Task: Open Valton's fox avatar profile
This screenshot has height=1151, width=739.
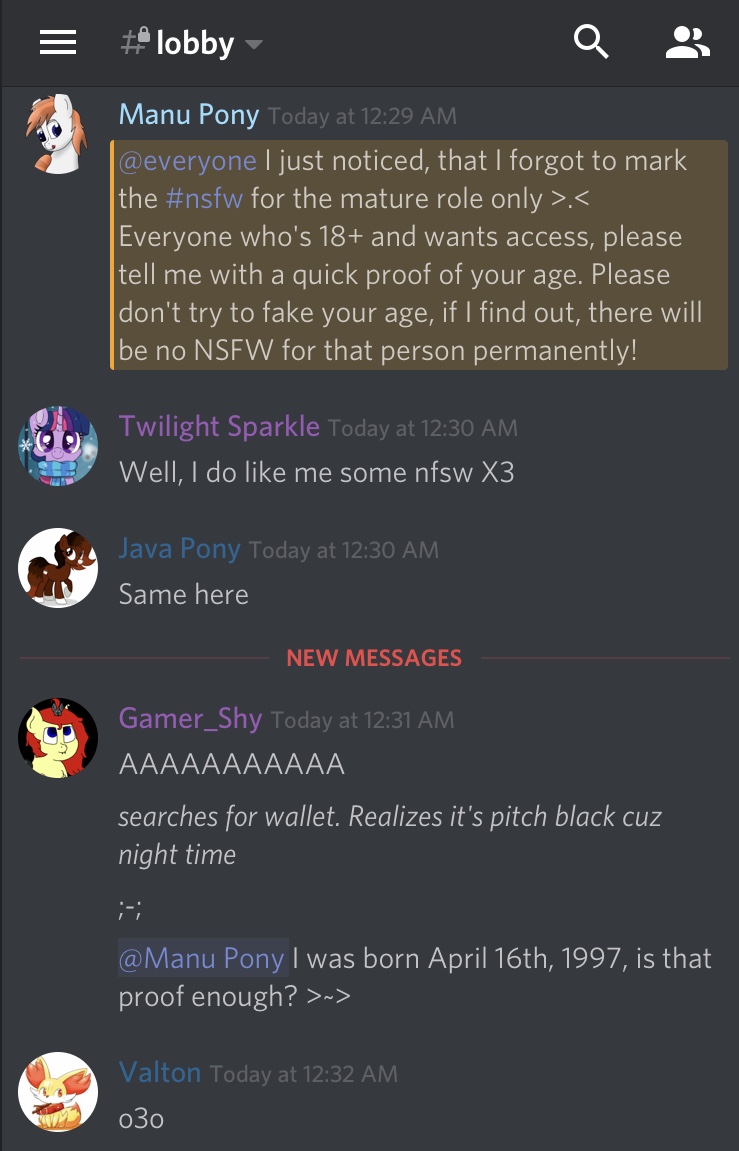Action: click(x=58, y=1092)
